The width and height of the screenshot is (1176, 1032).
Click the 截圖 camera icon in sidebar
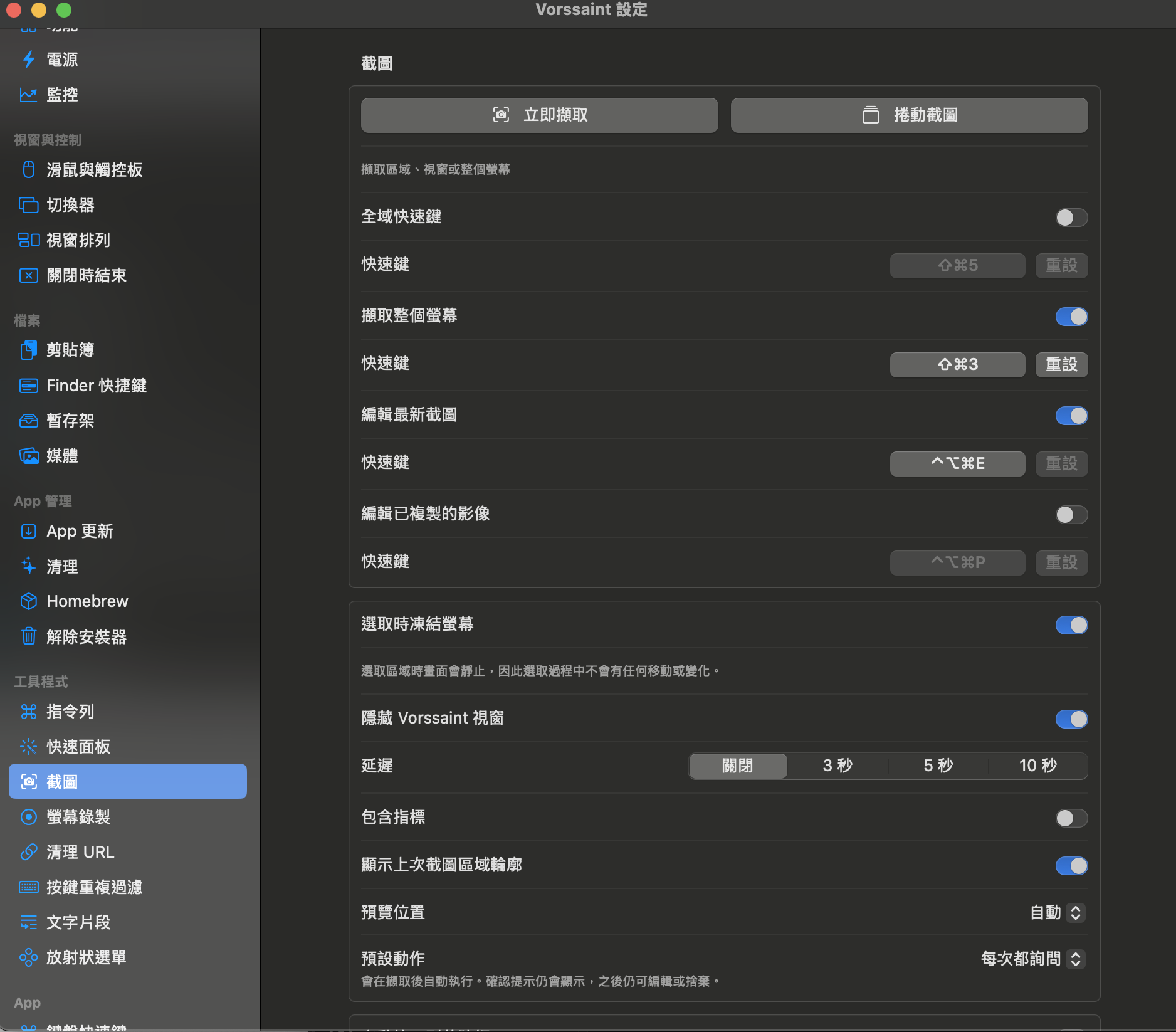point(29,782)
